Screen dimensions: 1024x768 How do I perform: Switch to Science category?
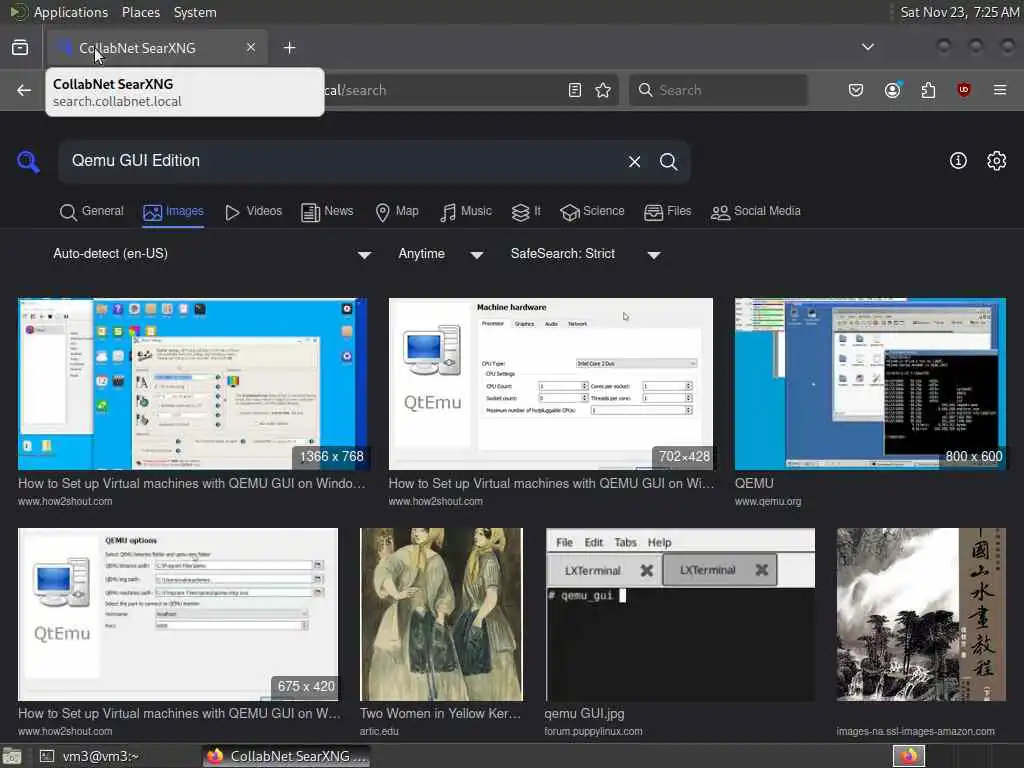point(592,212)
